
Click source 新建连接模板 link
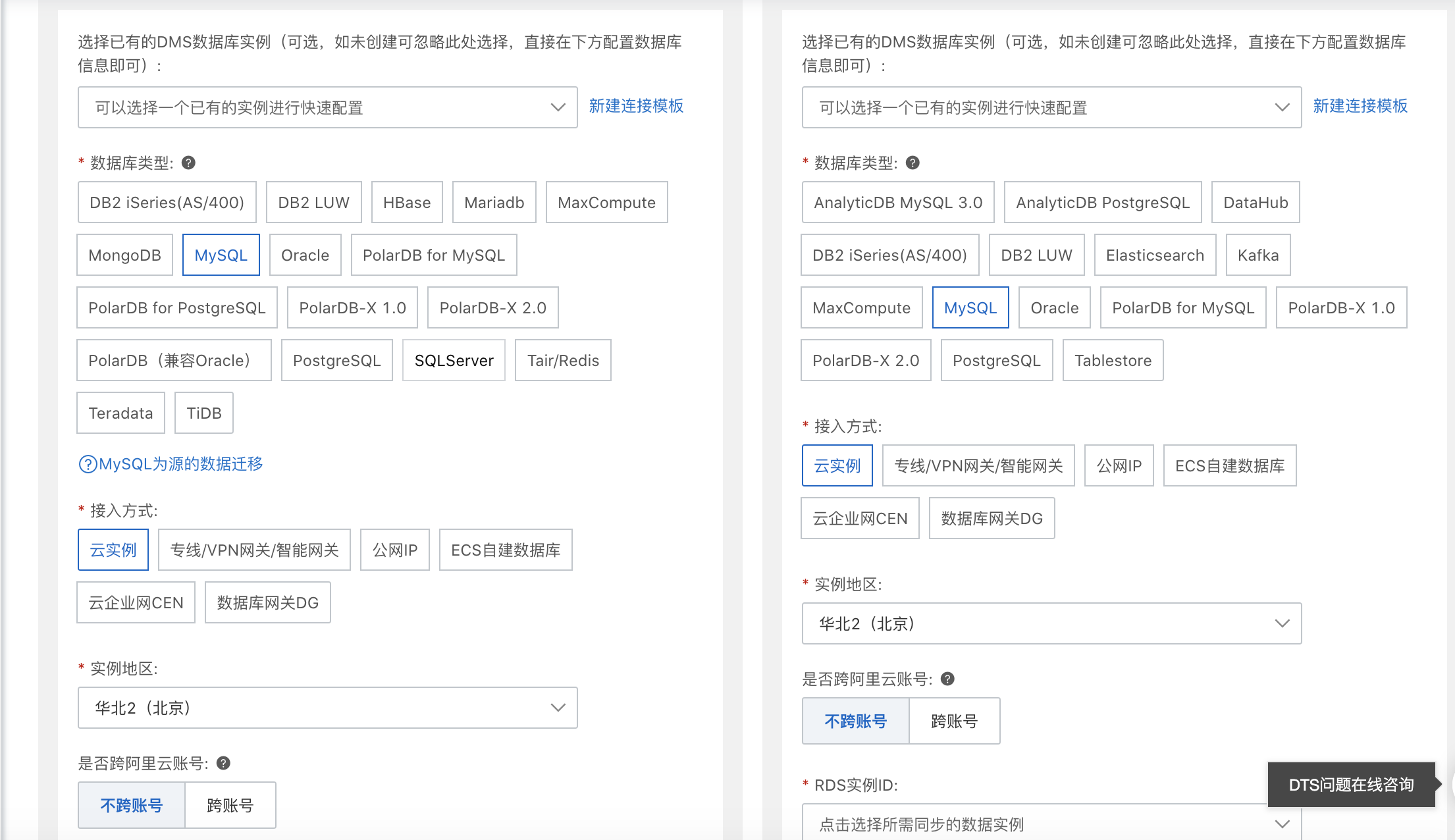click(x=636, y=106)
